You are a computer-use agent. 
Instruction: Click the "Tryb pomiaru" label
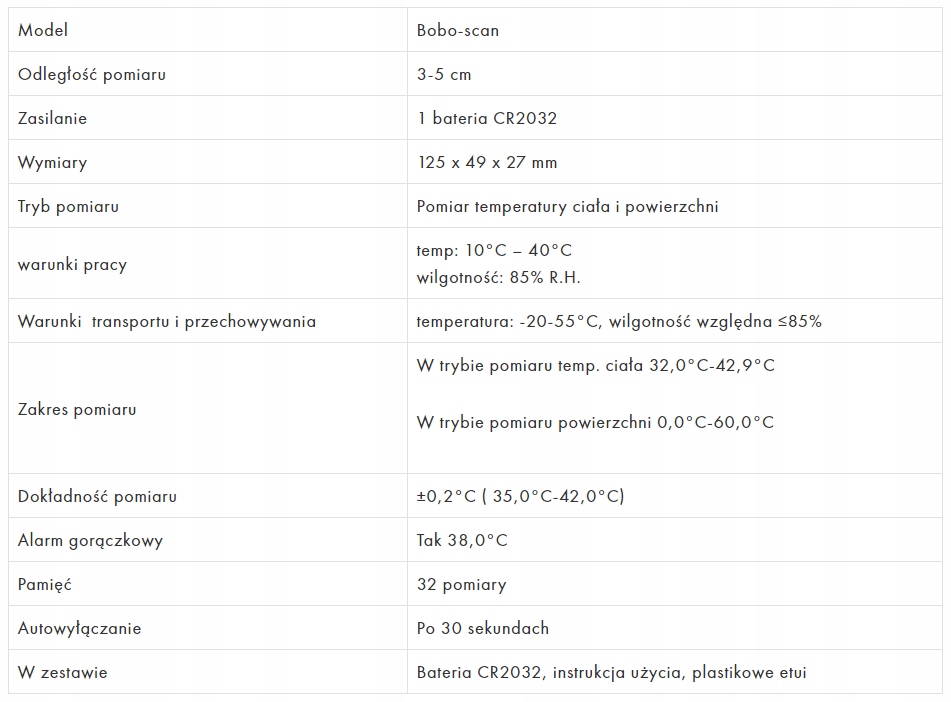pyautogui.click(x=68, y=206)
